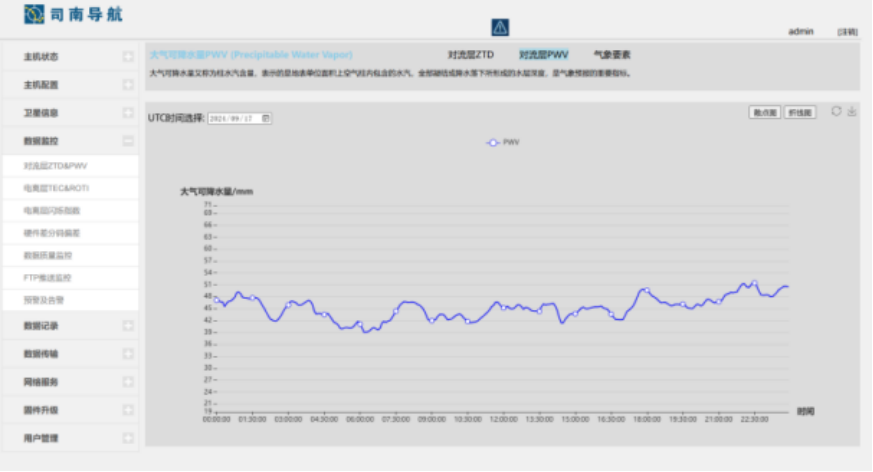Click the 折线图 line chart button
Viewport: 873px width, 472px height.
click(800, 113)
